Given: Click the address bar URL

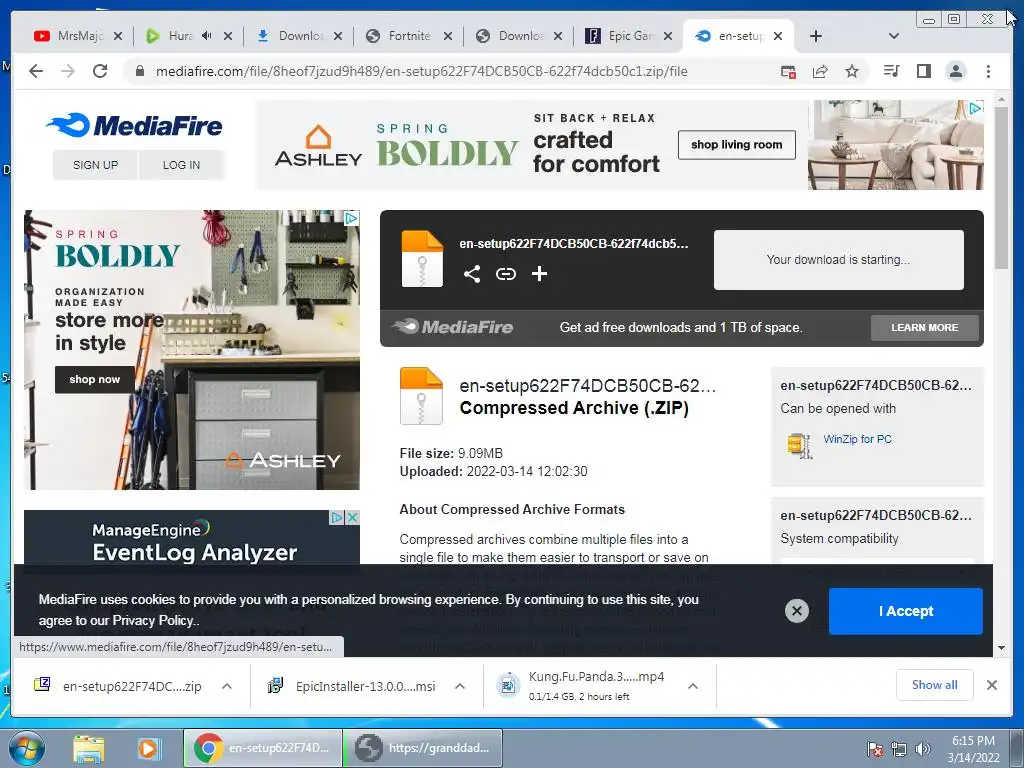Looking at the screenshot, I should tap(421, 71).
